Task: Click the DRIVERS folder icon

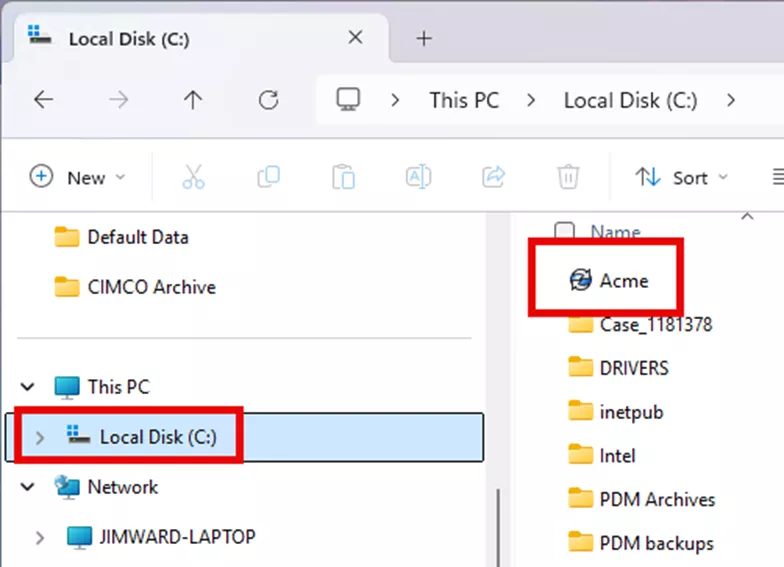Action: (x=580, y=366)
